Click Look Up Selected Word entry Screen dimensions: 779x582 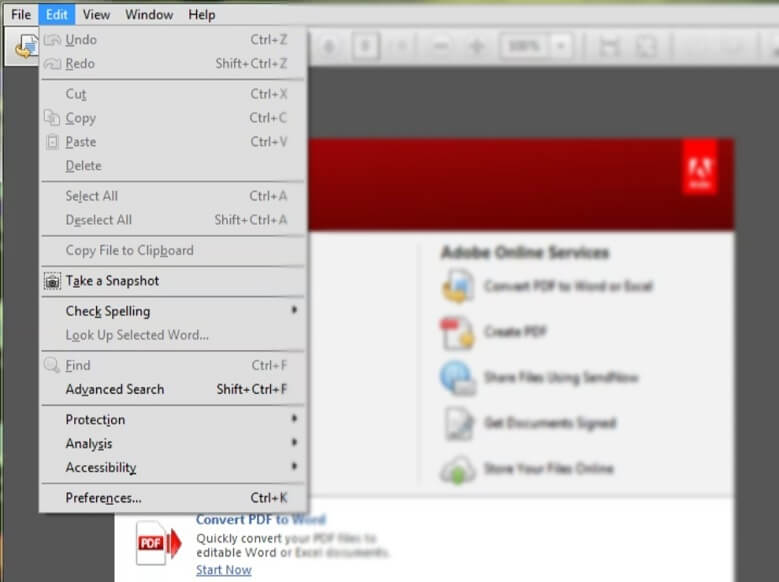tap(173, 335)
